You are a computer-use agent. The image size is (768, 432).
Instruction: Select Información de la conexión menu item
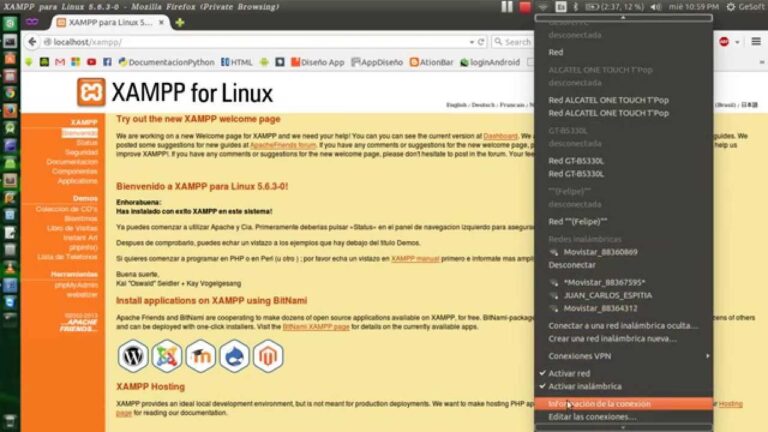599,404
